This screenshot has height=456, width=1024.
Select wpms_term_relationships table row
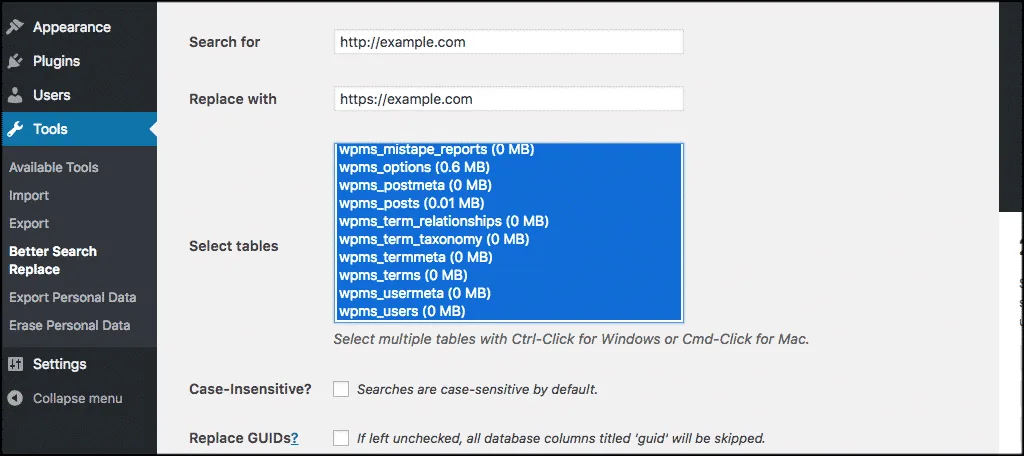coord(508,221)
